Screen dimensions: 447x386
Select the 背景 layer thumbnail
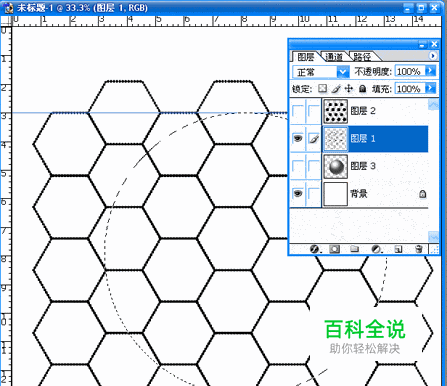pyautogui.click(x=335, y=194)
